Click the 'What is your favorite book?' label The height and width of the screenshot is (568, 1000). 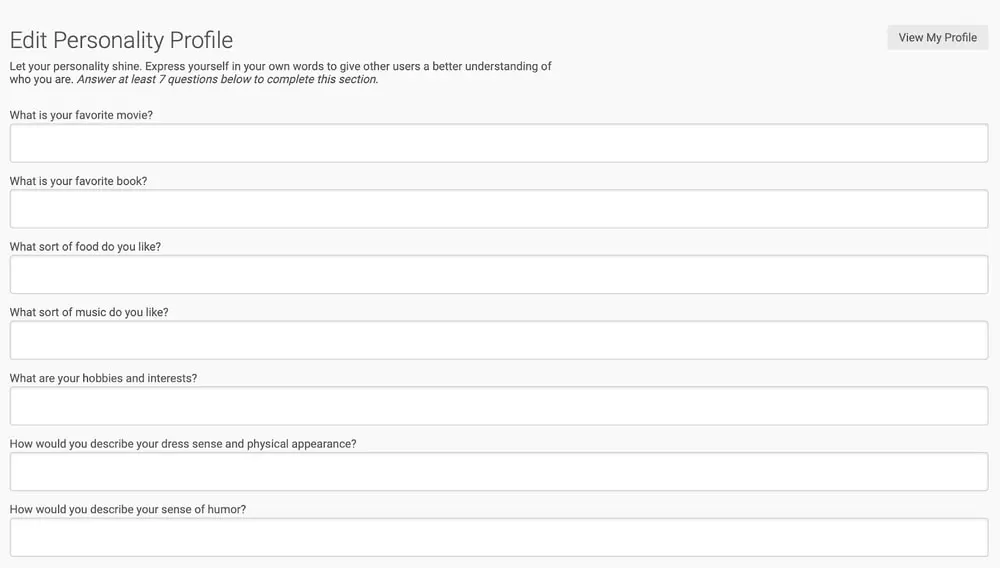[x=78, y=181]
